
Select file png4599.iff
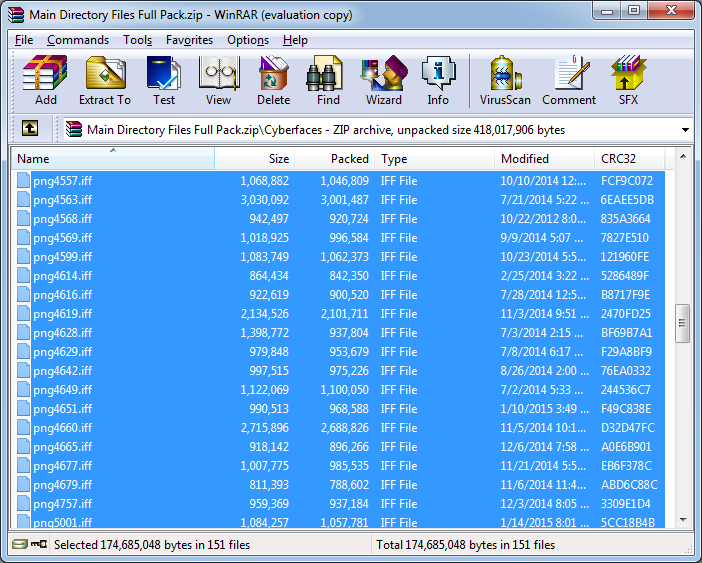[338, 256]
